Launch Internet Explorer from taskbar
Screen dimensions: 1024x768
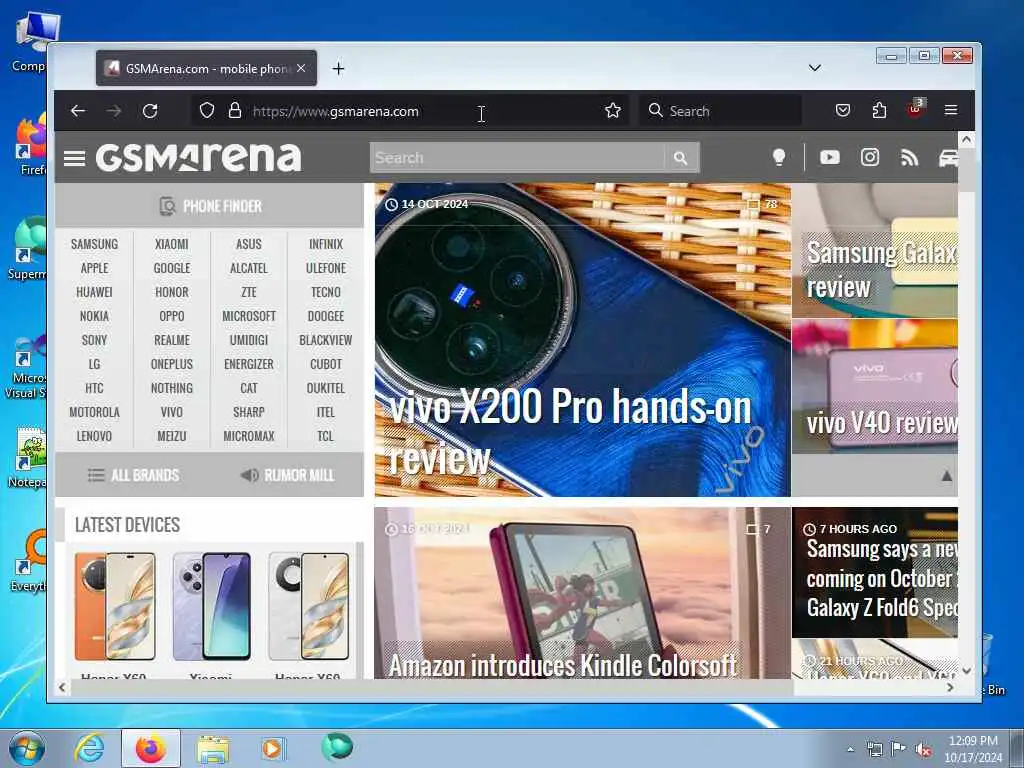89,748
